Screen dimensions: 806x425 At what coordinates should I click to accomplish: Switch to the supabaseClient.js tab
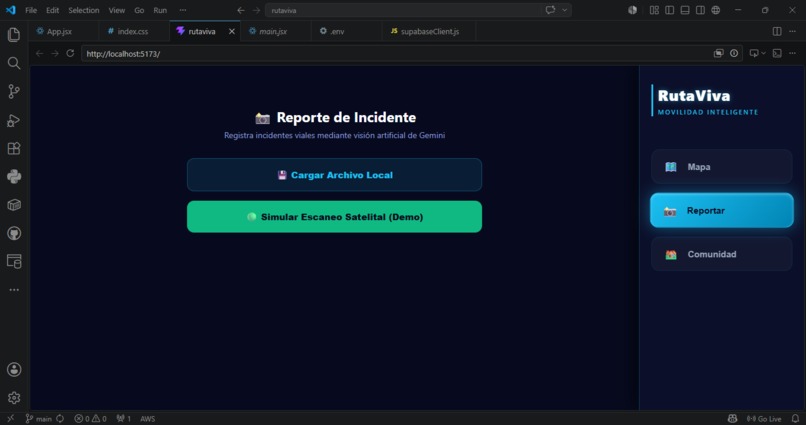(x=430, y=31)
